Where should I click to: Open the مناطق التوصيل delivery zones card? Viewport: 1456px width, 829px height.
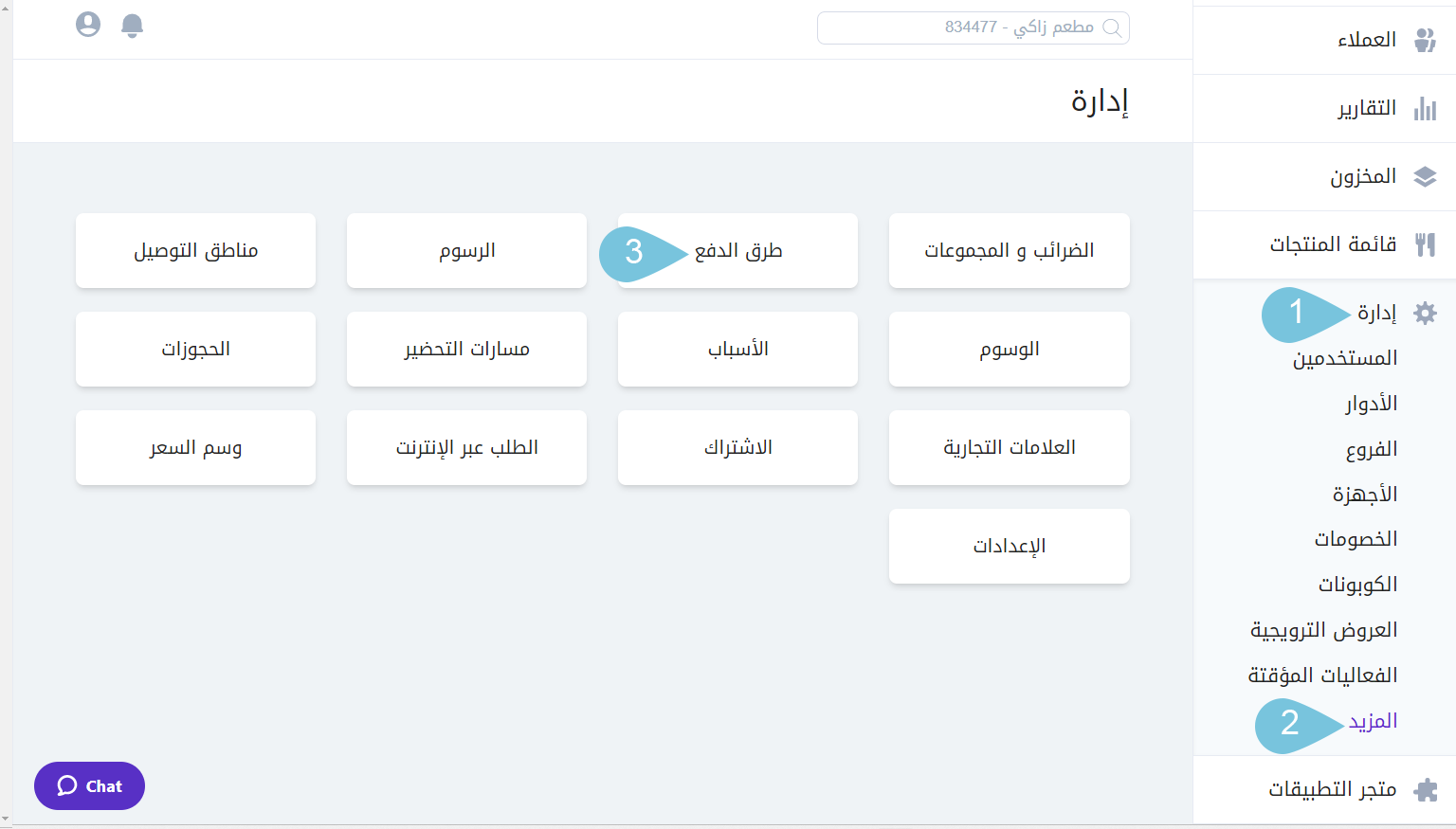195,250
